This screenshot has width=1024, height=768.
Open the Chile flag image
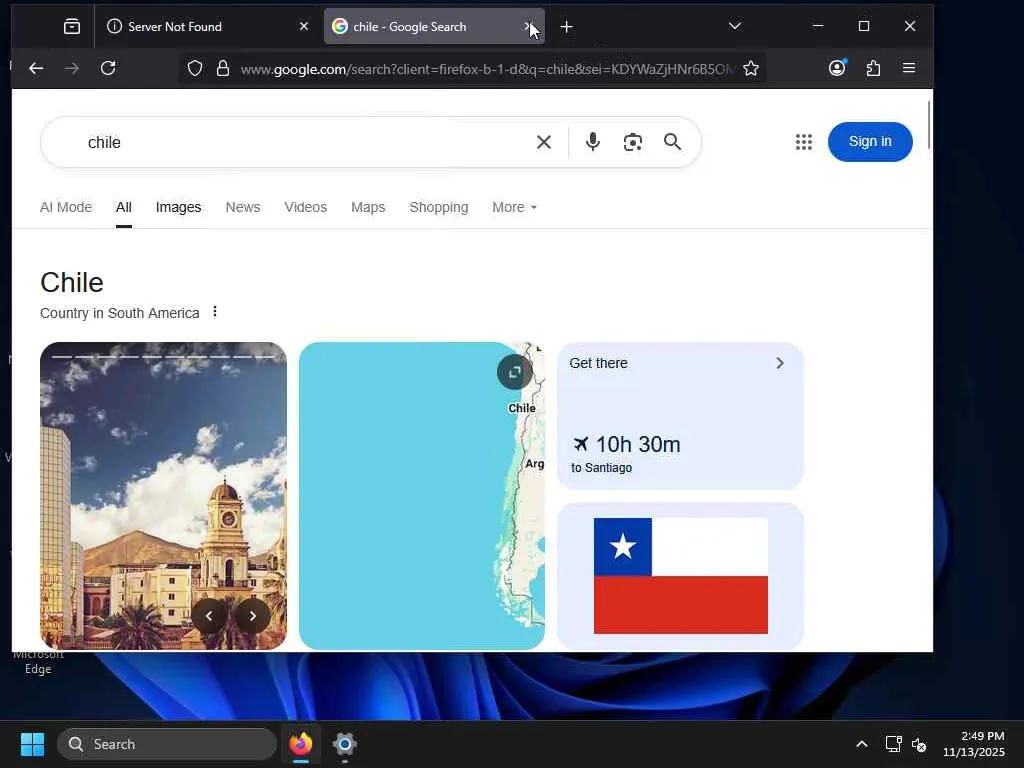[680, 576]
